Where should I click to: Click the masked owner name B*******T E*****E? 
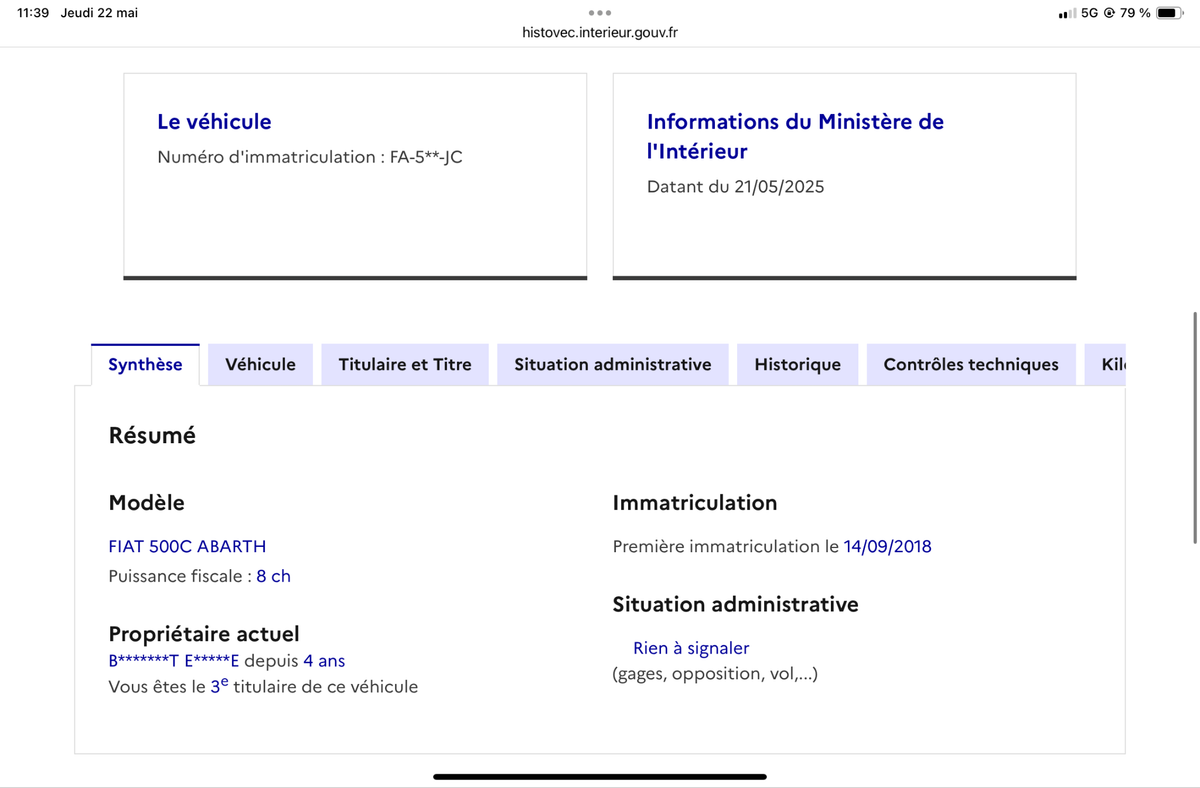click(174, 661)
